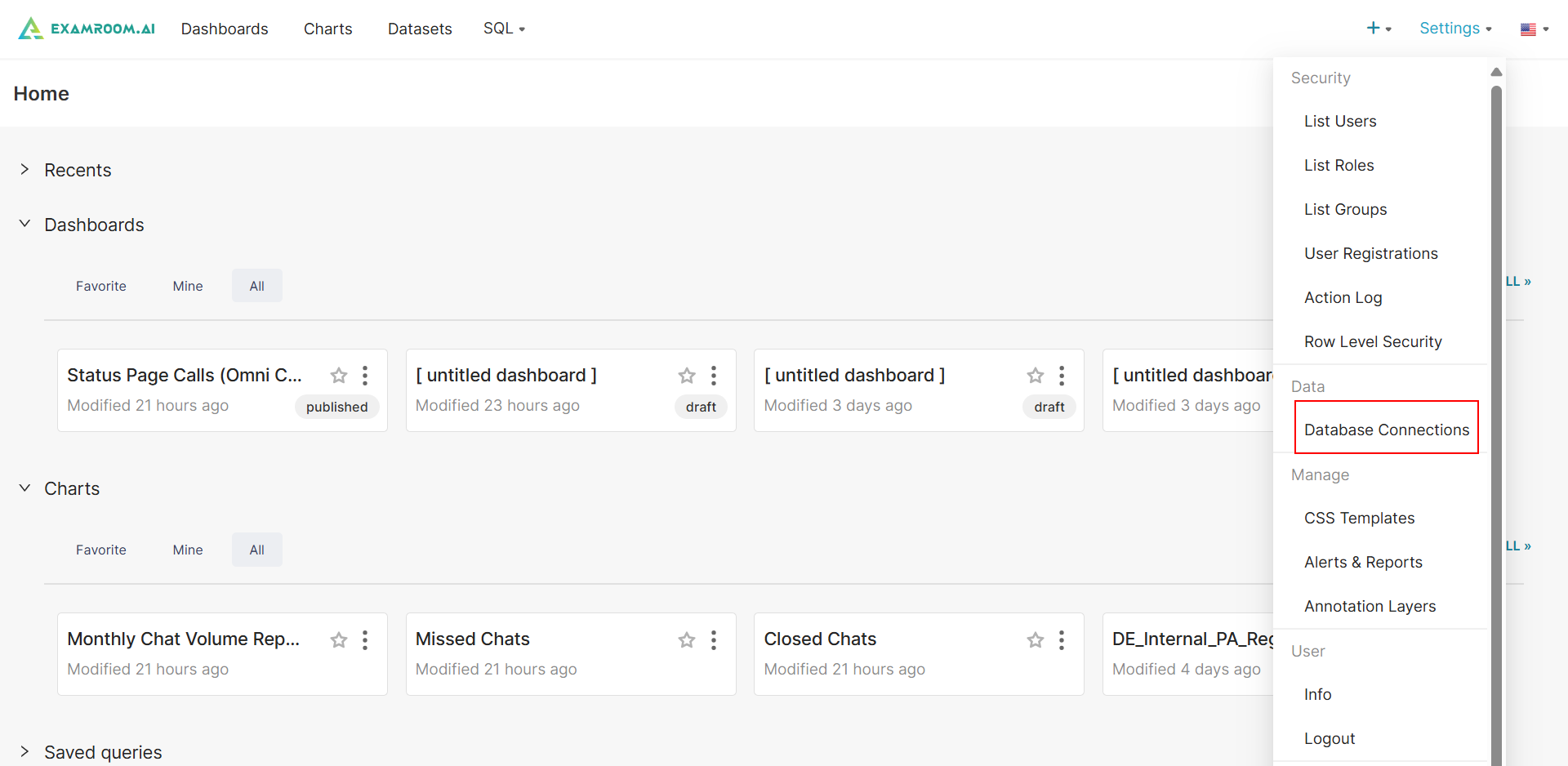Viewport: 1568px width, 766px height.
Task: Select Database Connections in Settings menu
Action: 1386,430
